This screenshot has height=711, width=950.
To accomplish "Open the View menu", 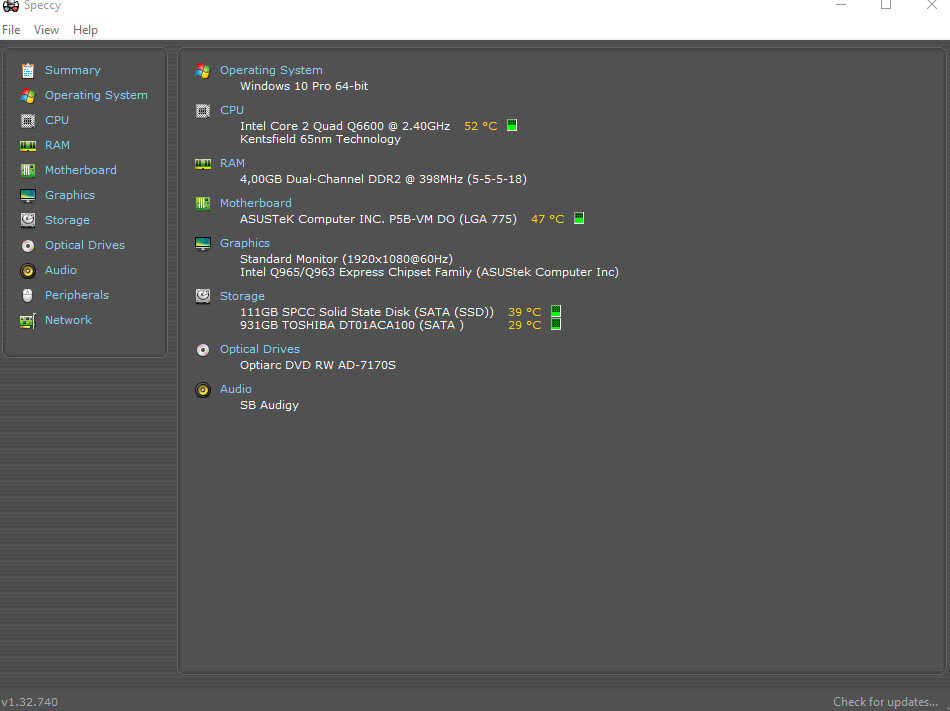I will click(46, 30).
